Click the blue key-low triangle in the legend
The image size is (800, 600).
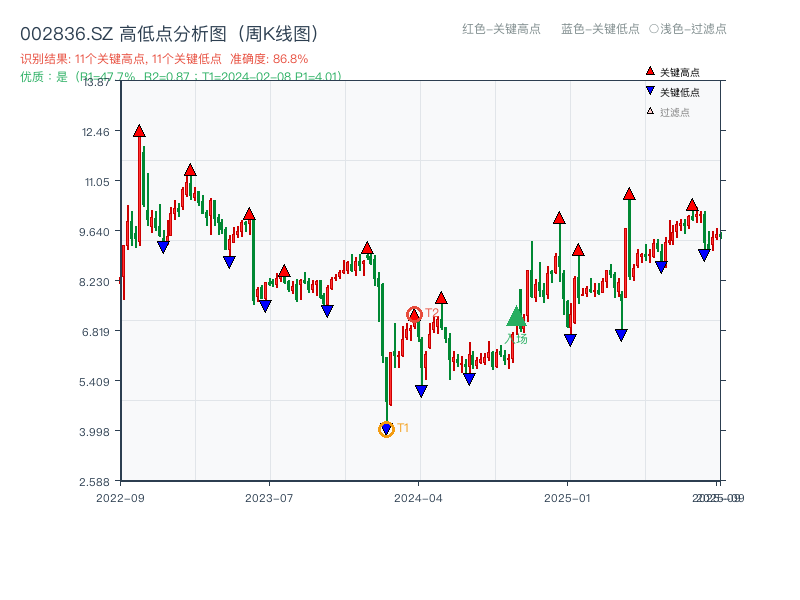pos(650,91)
